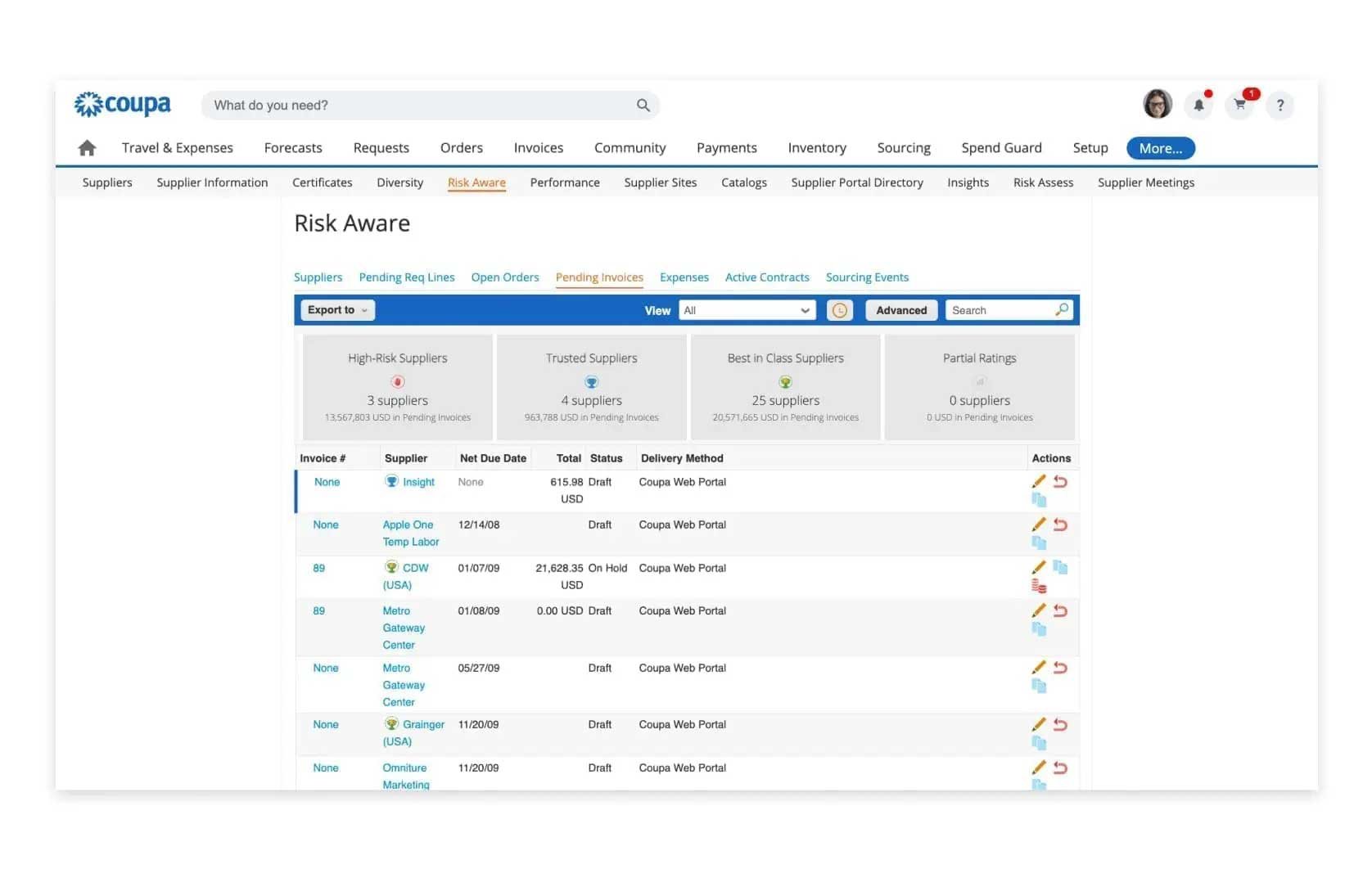The width and height of the screenshot is (1372, 869).
Task: Open the Risk Assess menu item
Action: coord(1043,182)
